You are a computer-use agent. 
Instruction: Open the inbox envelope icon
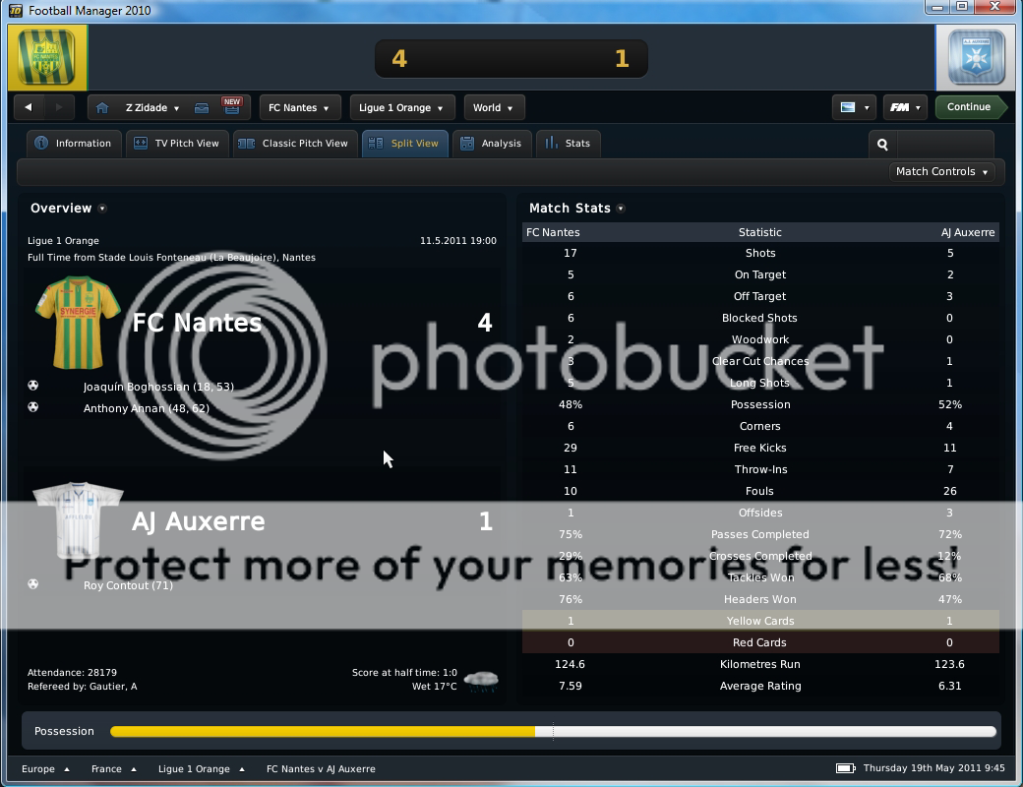click(201, 108)
